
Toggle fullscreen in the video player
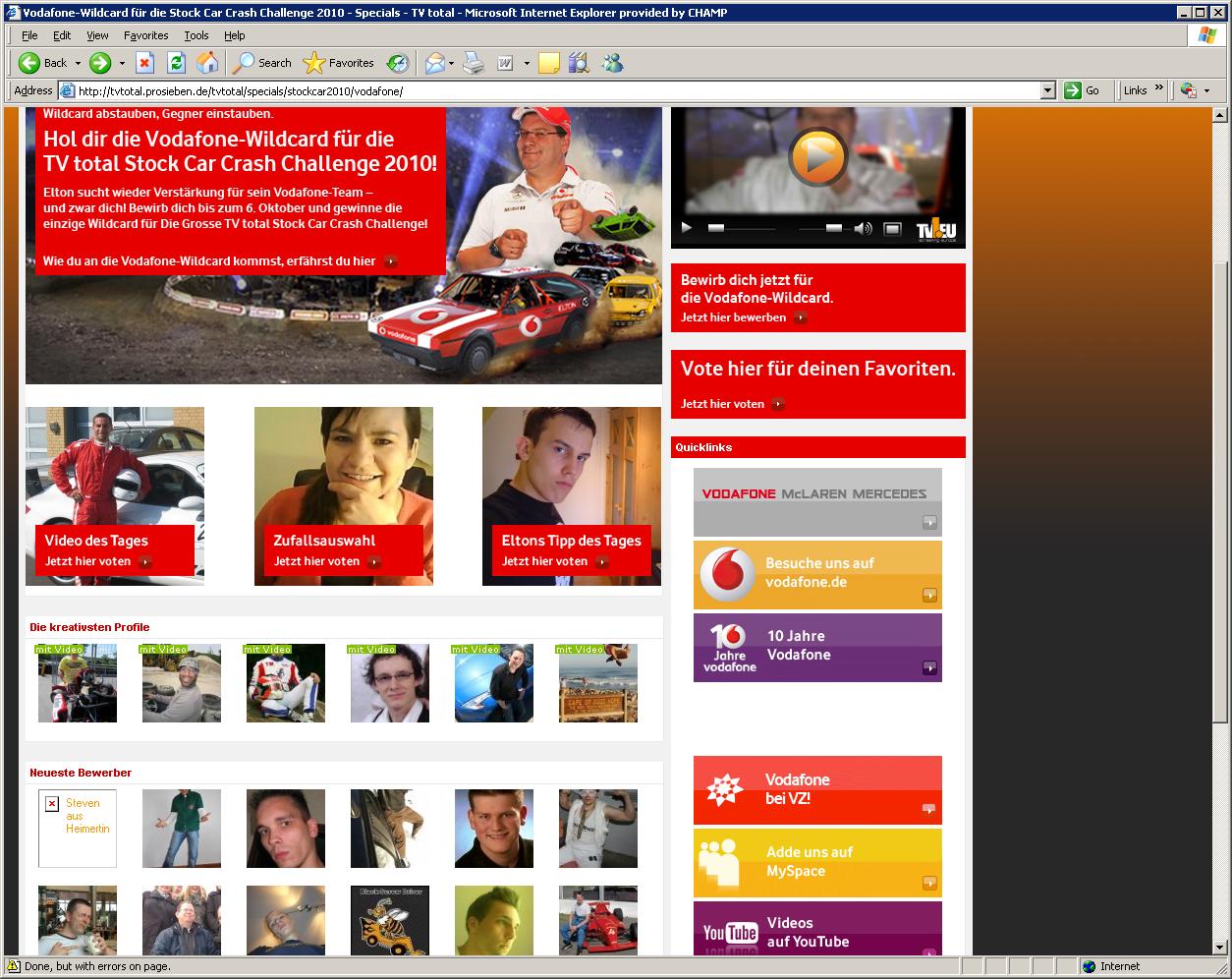coord(892,228)
